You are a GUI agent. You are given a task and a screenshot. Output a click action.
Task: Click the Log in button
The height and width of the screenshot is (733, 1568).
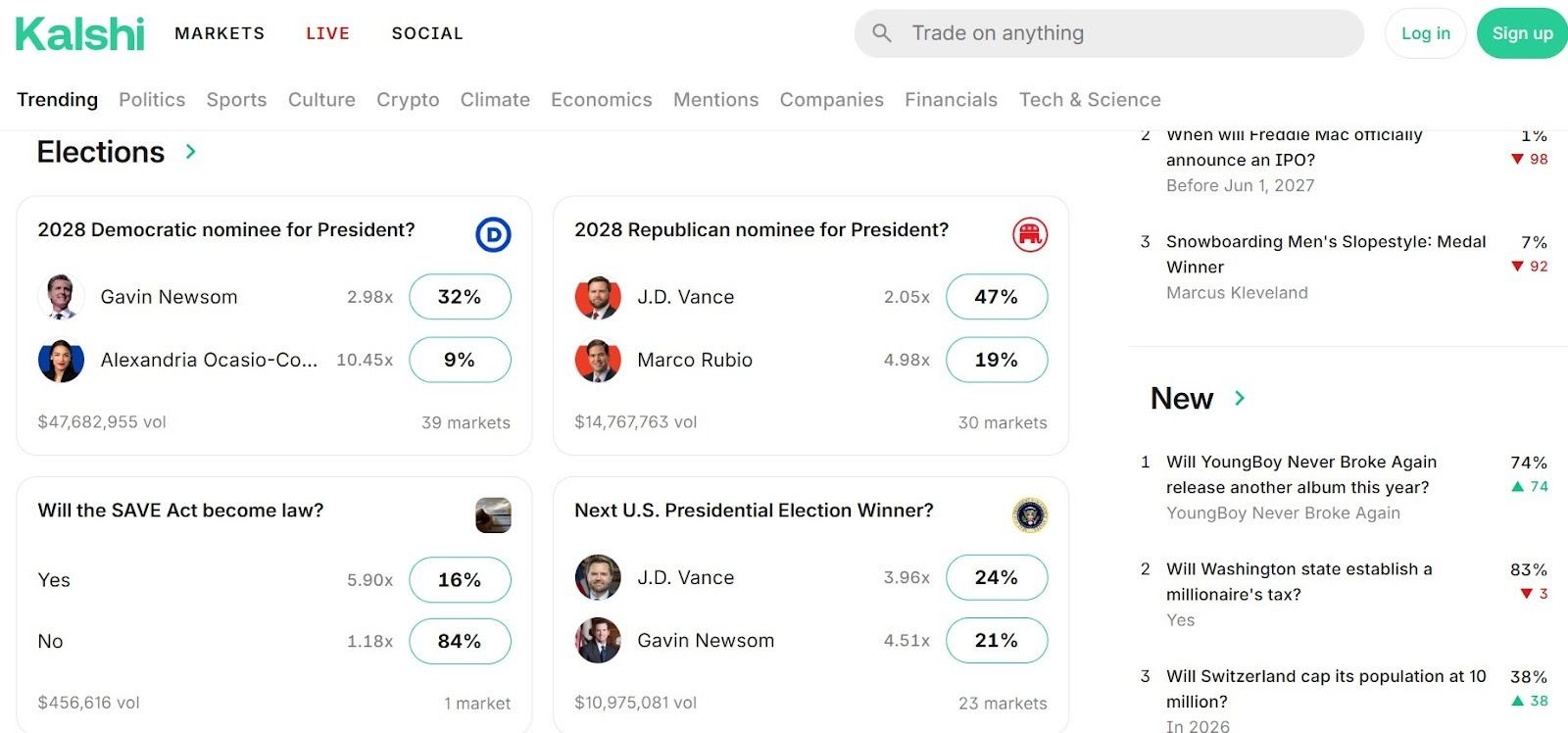(x=1425, y=33)
